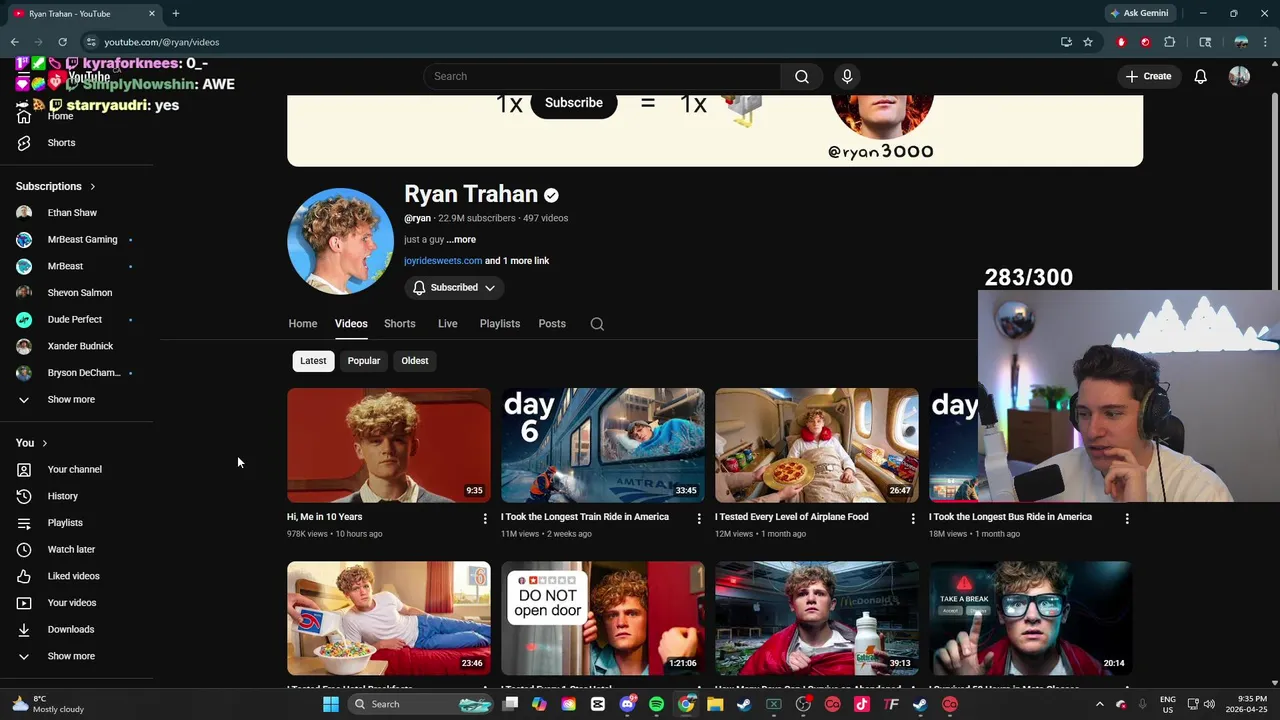
Task: Focus the YouTube search field
Action: click(602, 76)
